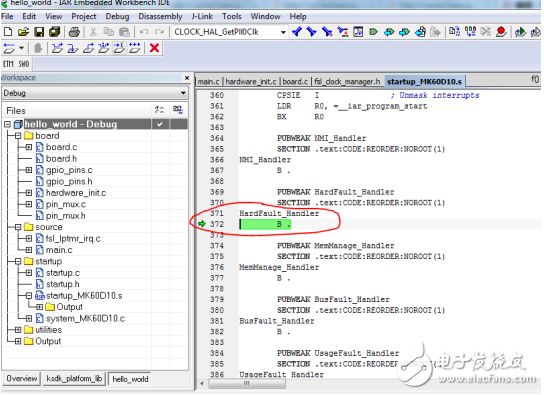Image resolution: width=544 pixels, height=395 pixels.
Task: Click the Step Over debug icon
Action: (57, 48)
